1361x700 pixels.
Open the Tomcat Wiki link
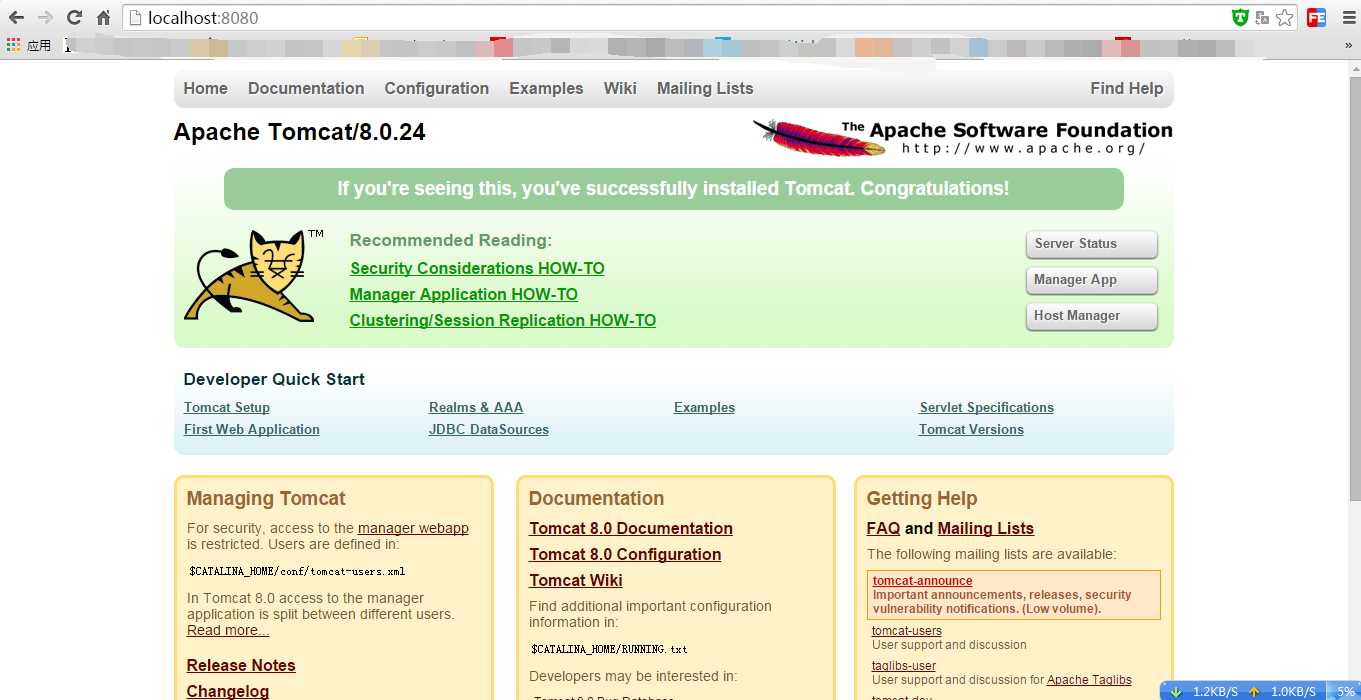(576, 580)
